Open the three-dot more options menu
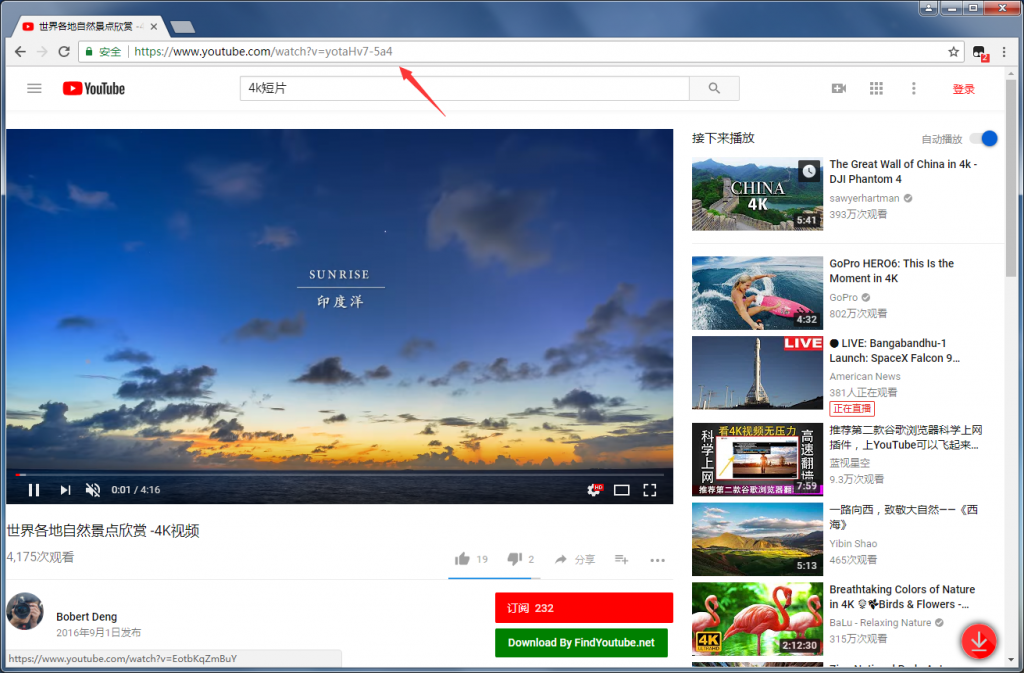This screenshot has height=673, width=1024. [913, 88]
